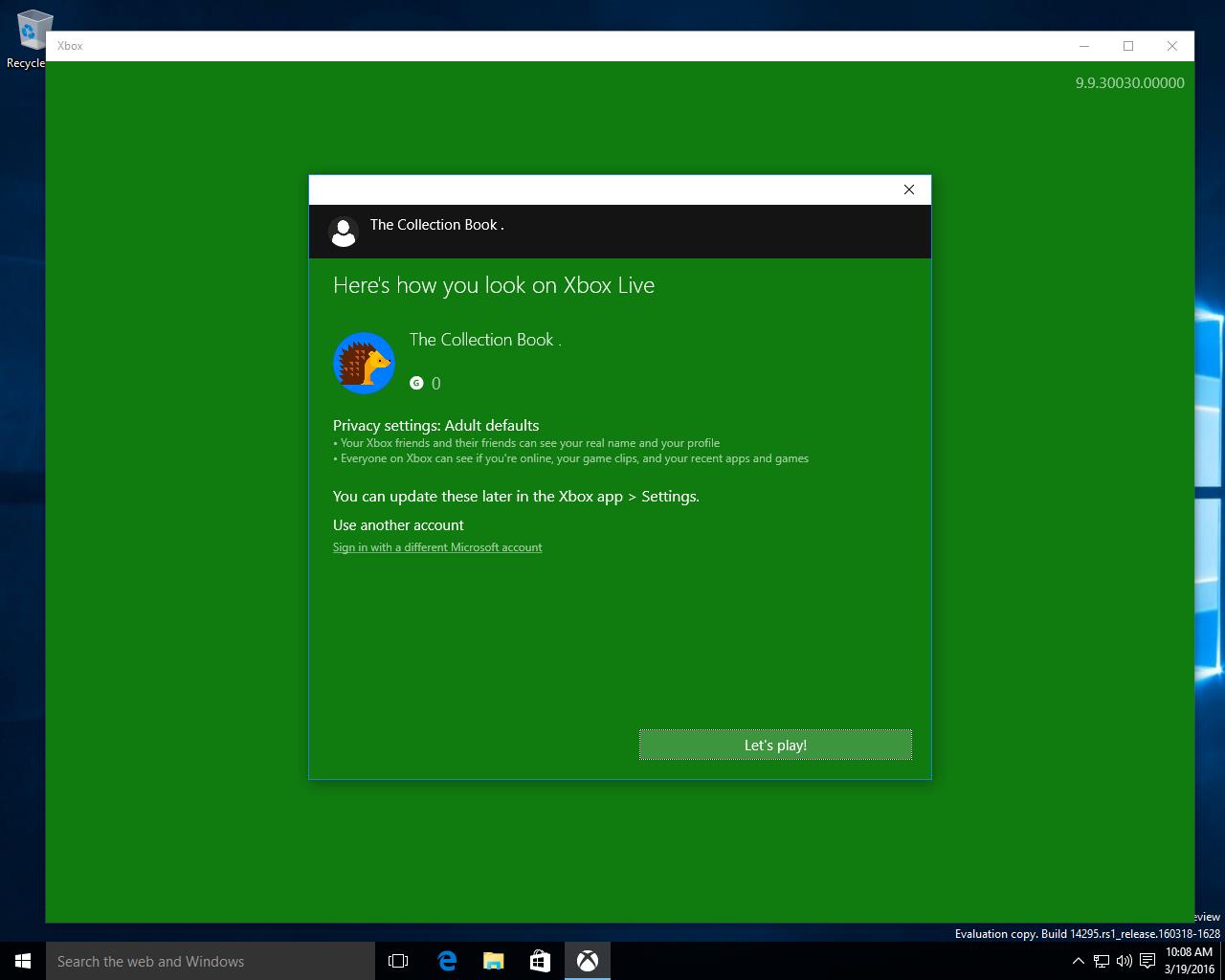Click the Xbox app taskbar icon
1225x980 pixels.
click(587, 961)
